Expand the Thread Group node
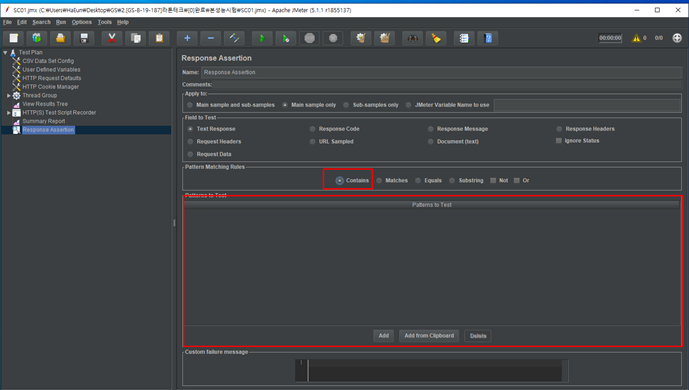Viewport: 689px width, 390px height. (8, 95)
